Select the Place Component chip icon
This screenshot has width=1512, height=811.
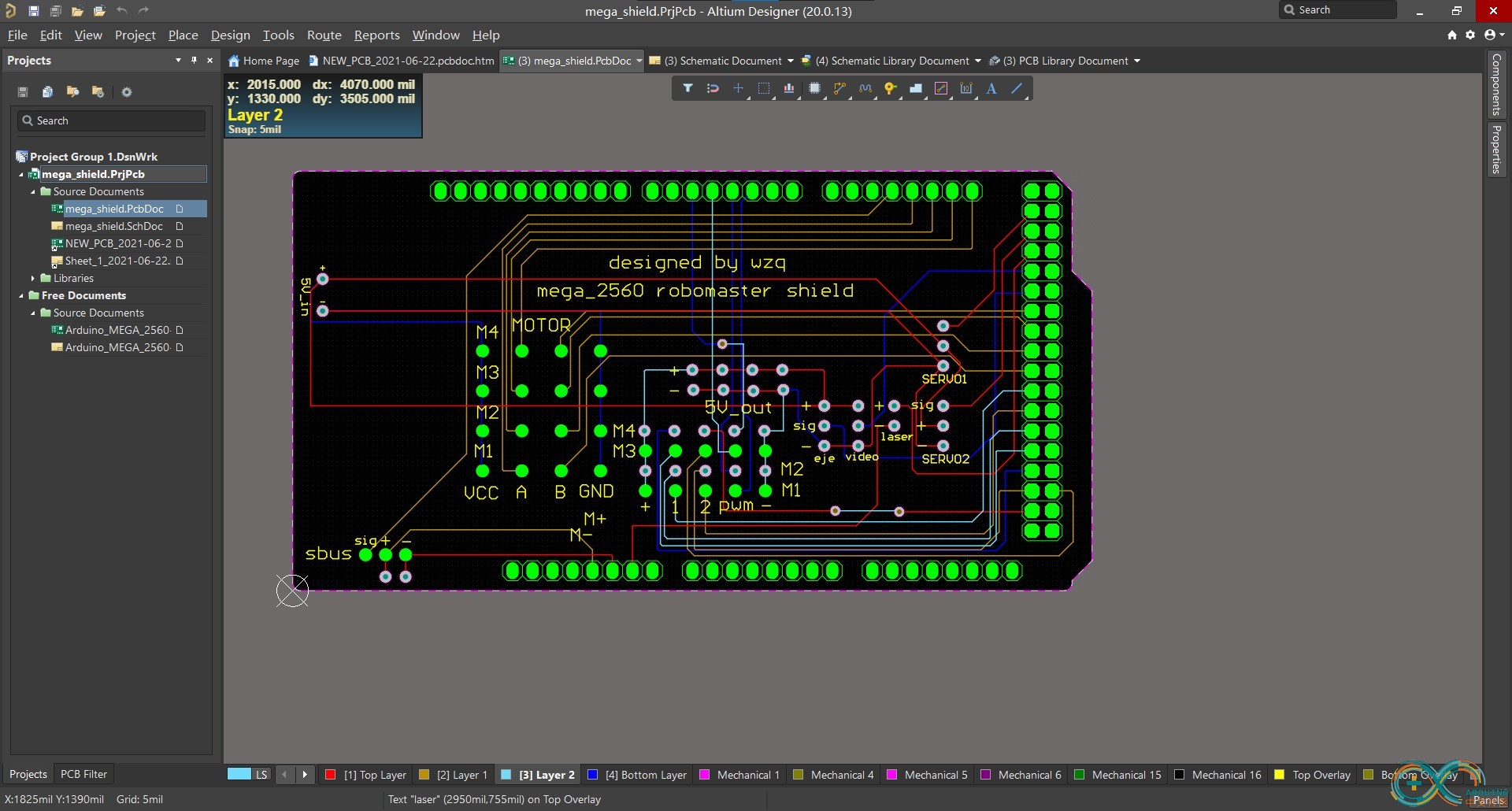(814, 88)
